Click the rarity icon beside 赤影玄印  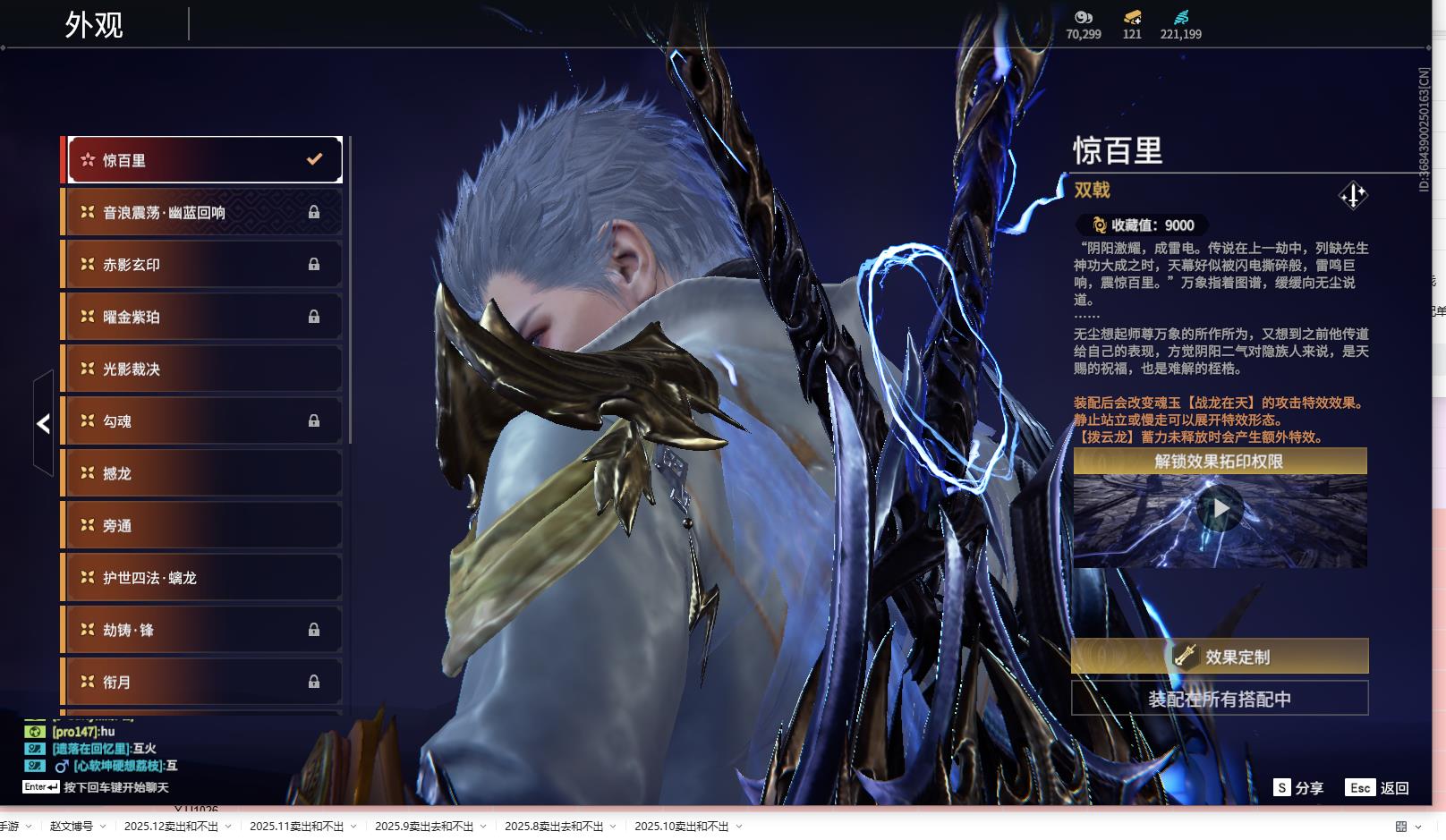tap(88, 264)
